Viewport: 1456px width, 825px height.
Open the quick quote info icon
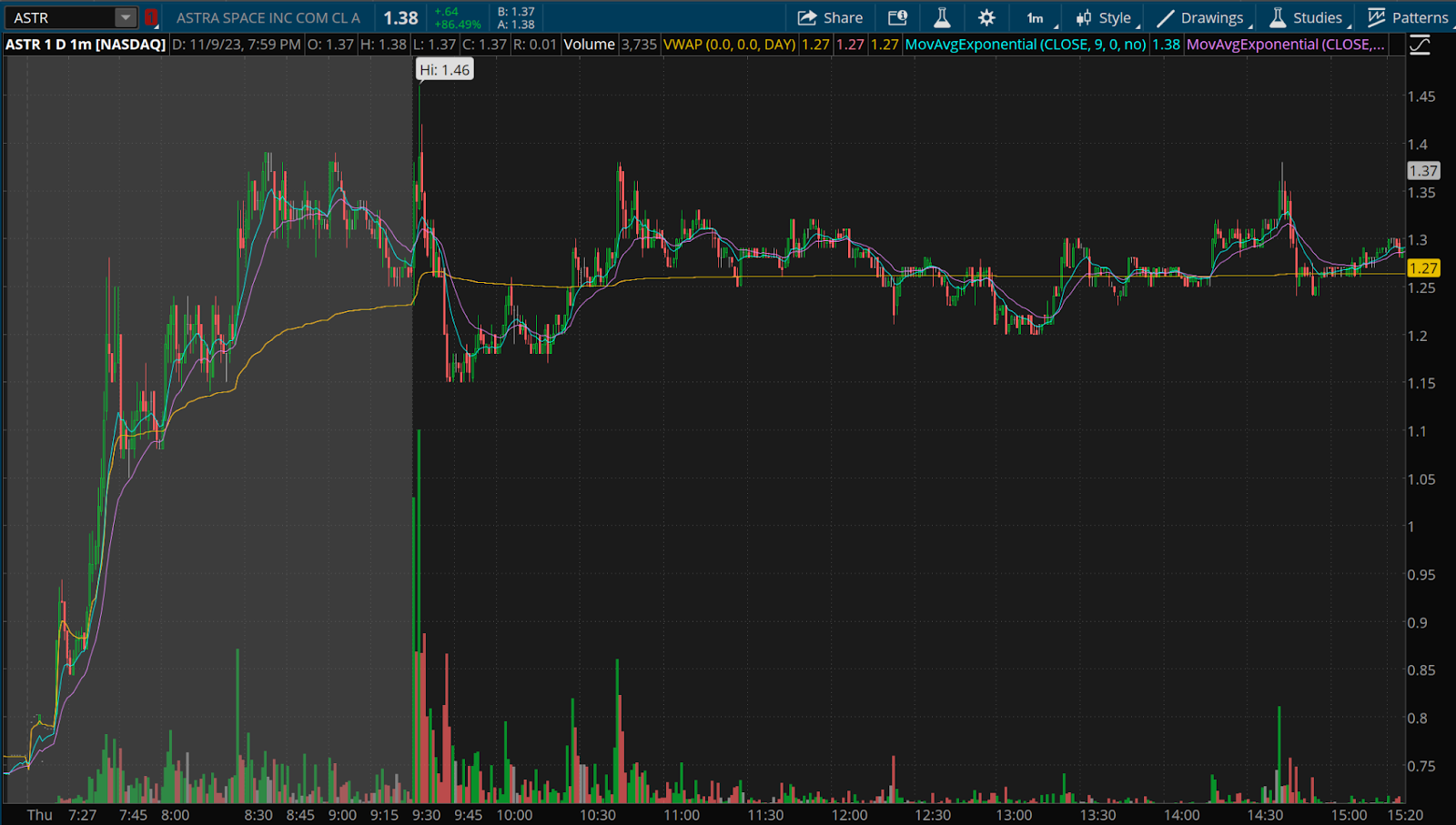(x=897, y=17)
